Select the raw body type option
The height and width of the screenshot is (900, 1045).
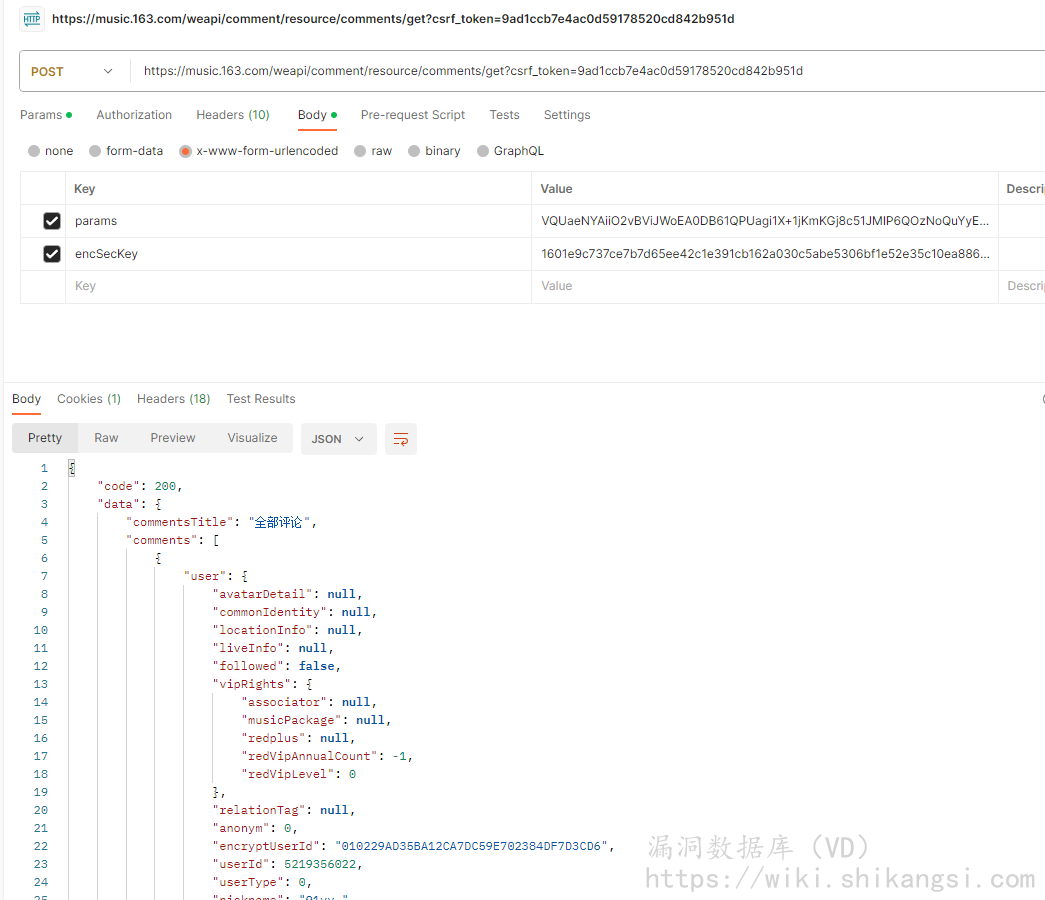coord(360,151)
